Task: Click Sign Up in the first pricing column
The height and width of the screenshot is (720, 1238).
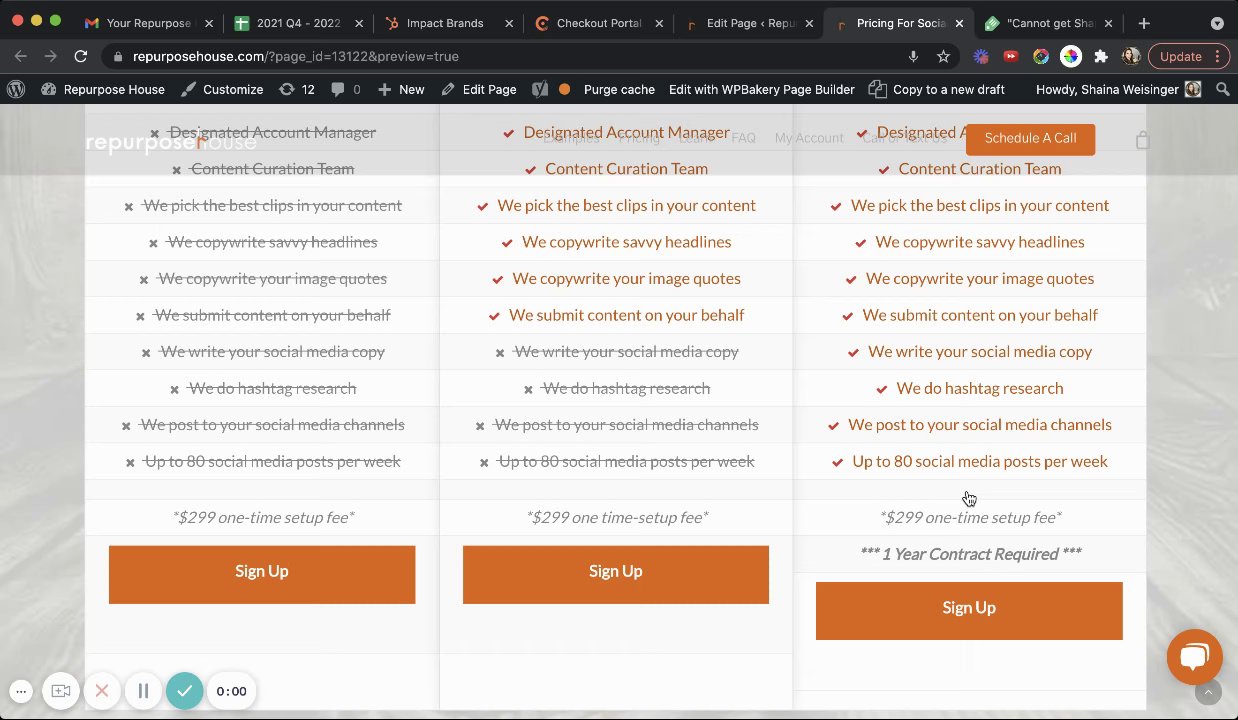Action: click(262, 574)
